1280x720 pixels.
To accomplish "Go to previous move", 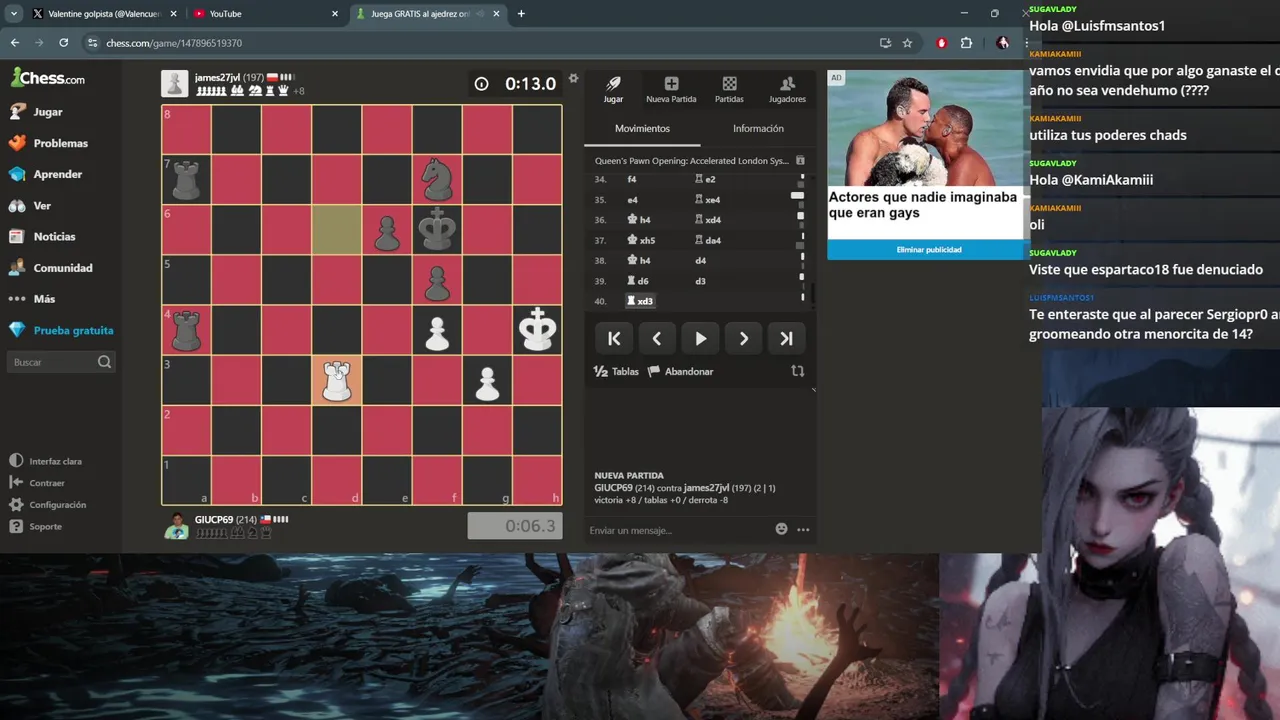I will [657, 338].
